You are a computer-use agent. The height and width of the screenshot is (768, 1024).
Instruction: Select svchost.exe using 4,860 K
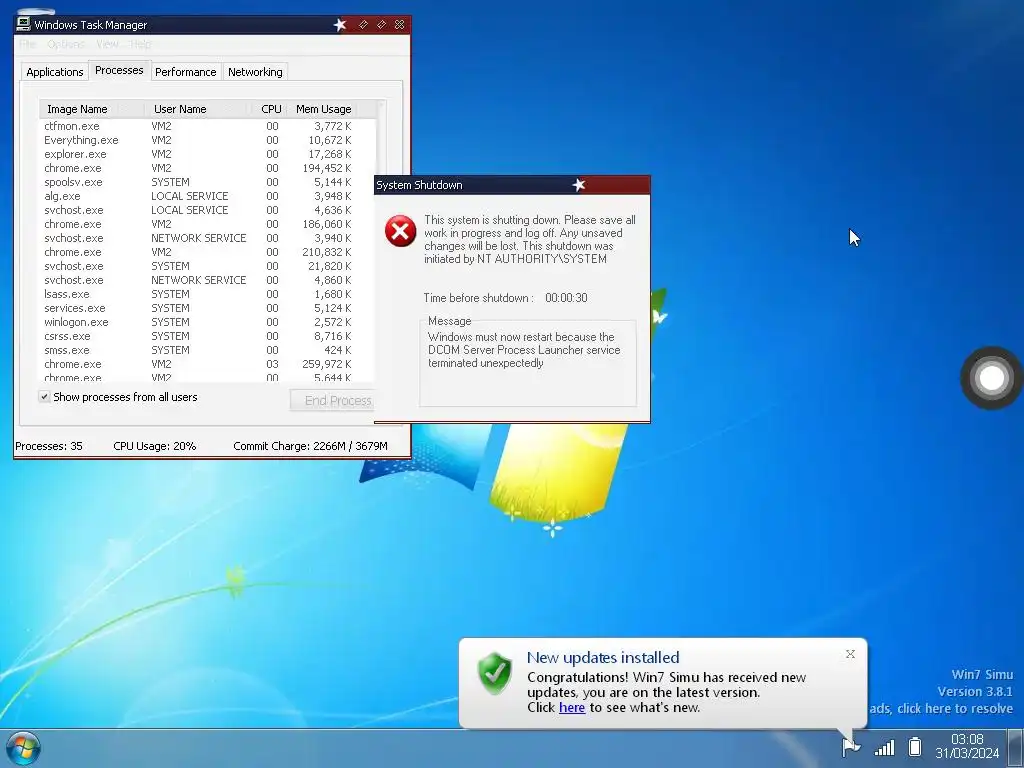click(x=207, y=280)
